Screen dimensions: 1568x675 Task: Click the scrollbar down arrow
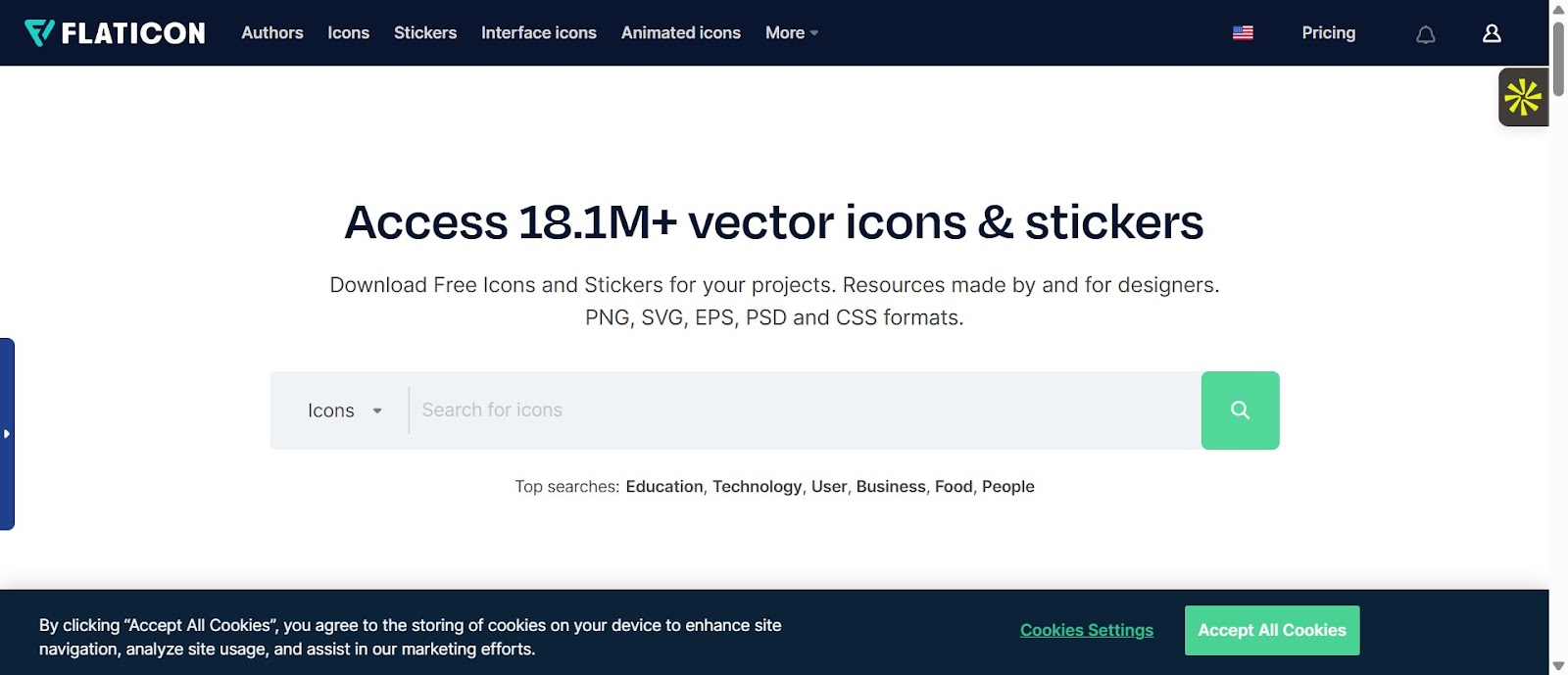click(x=1558, y=666)
